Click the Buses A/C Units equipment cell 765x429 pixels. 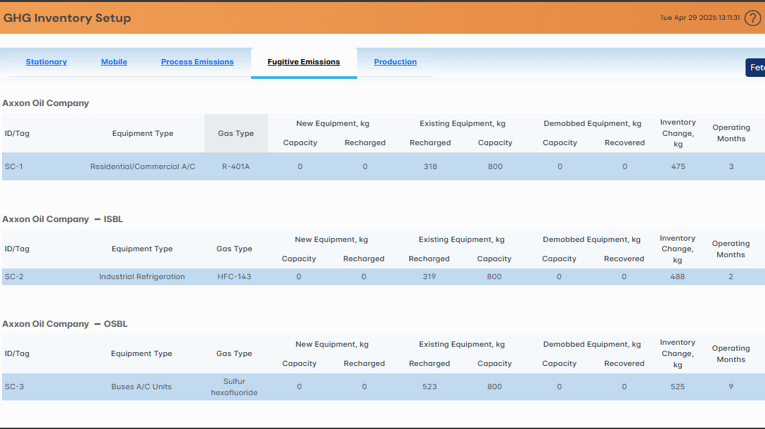pyautogui.click(x=142, y=387)
